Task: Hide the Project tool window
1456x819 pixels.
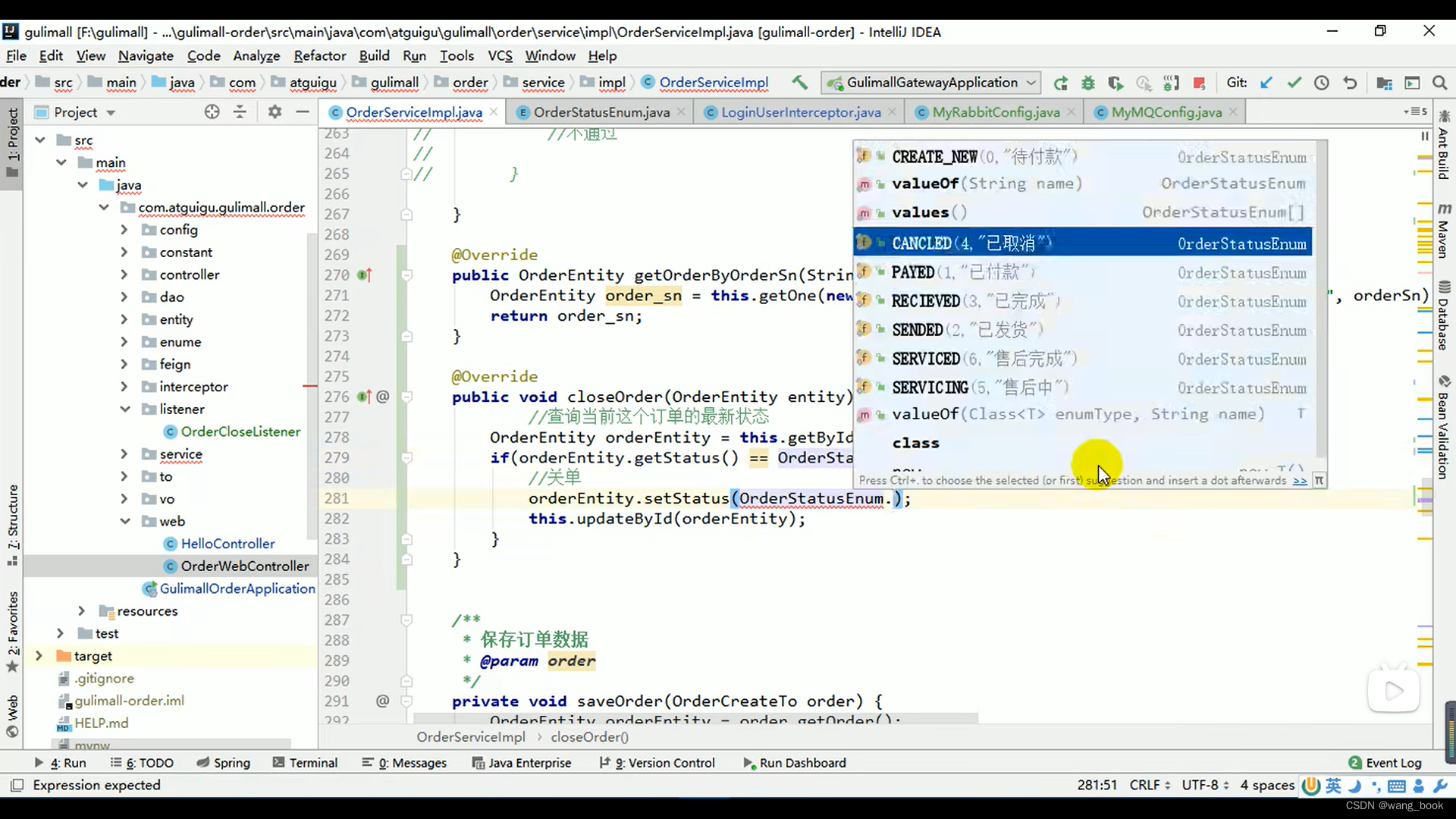Action: pos(303,112)
